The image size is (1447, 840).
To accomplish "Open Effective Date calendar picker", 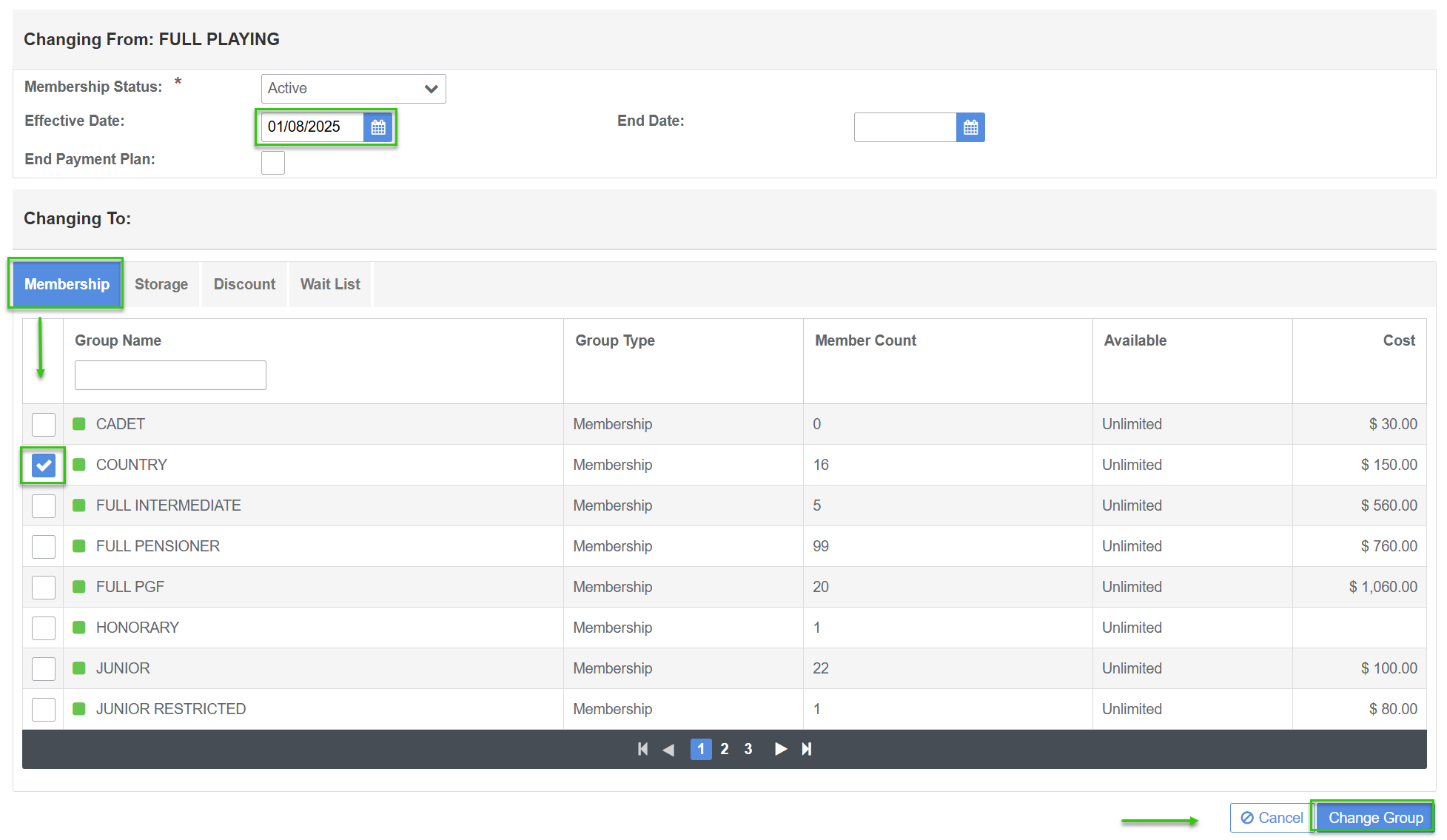I will pyautogui.click(x=378, y=127).
